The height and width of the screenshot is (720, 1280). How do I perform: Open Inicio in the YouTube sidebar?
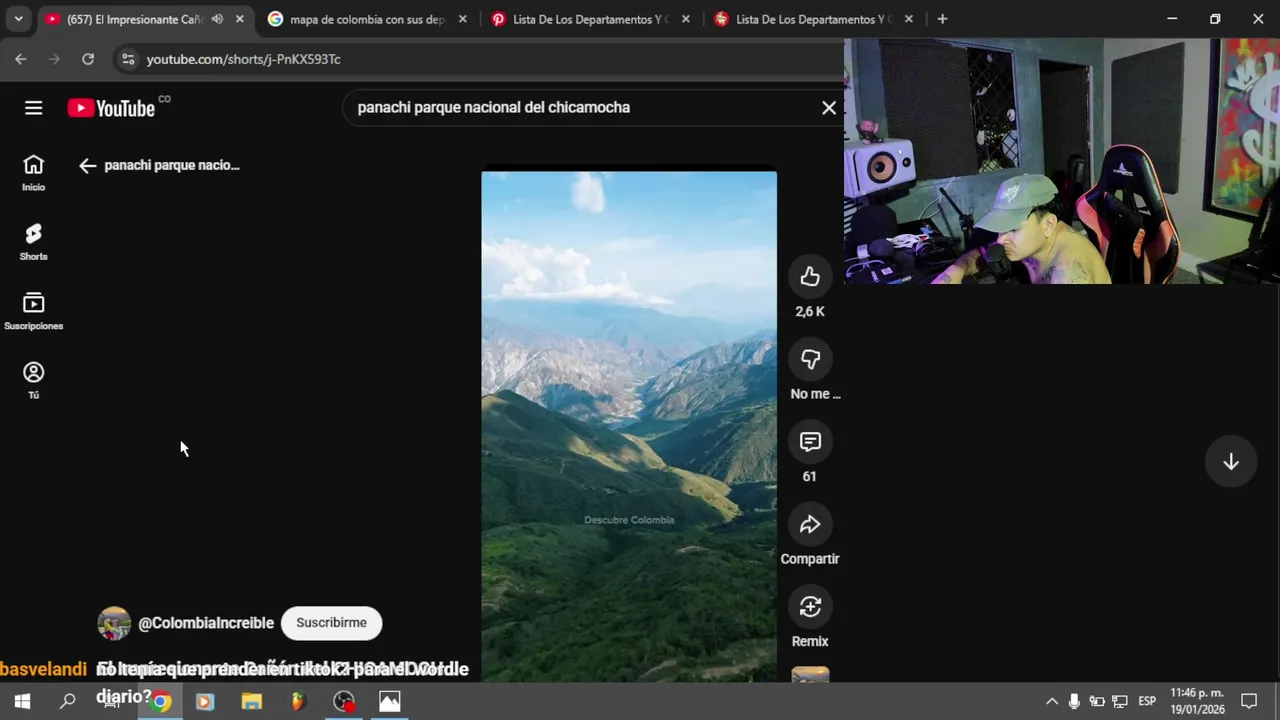point(33,172)
